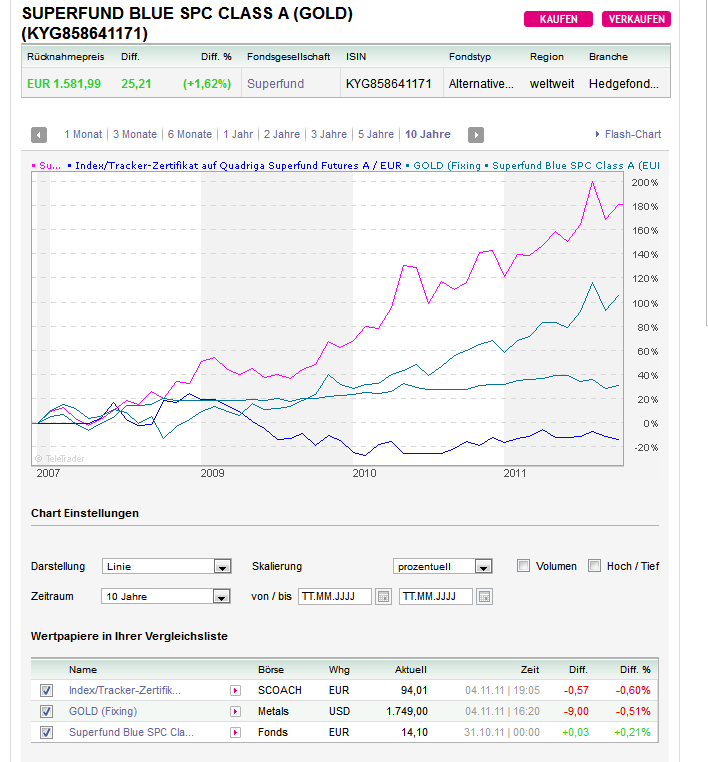708x762 pixels.
Task: Click arrow icon next to GOLD (Fixing)
Action: (x=235, y=711)
